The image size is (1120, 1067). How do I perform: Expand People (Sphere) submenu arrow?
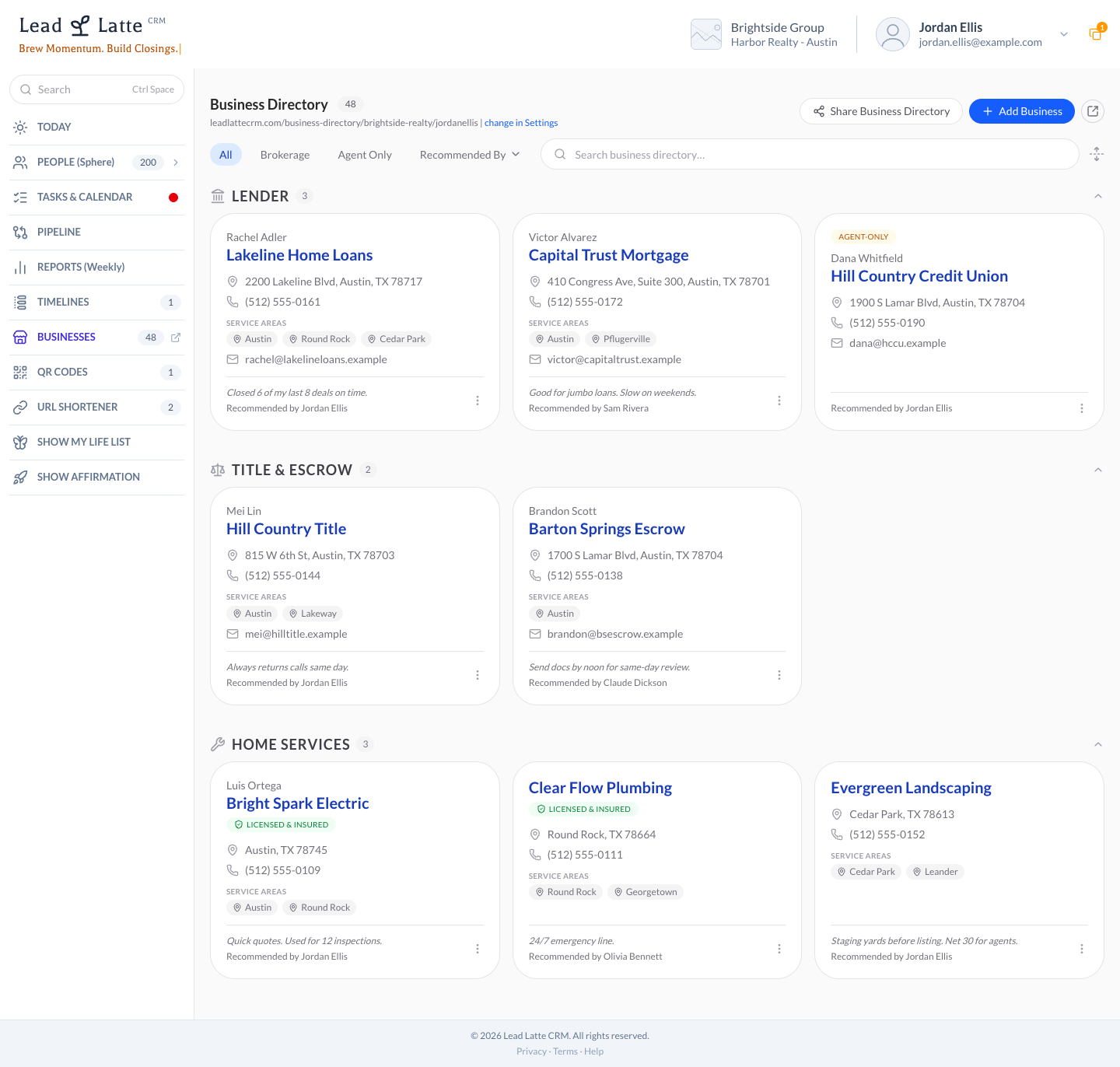[x=176, y=162]
